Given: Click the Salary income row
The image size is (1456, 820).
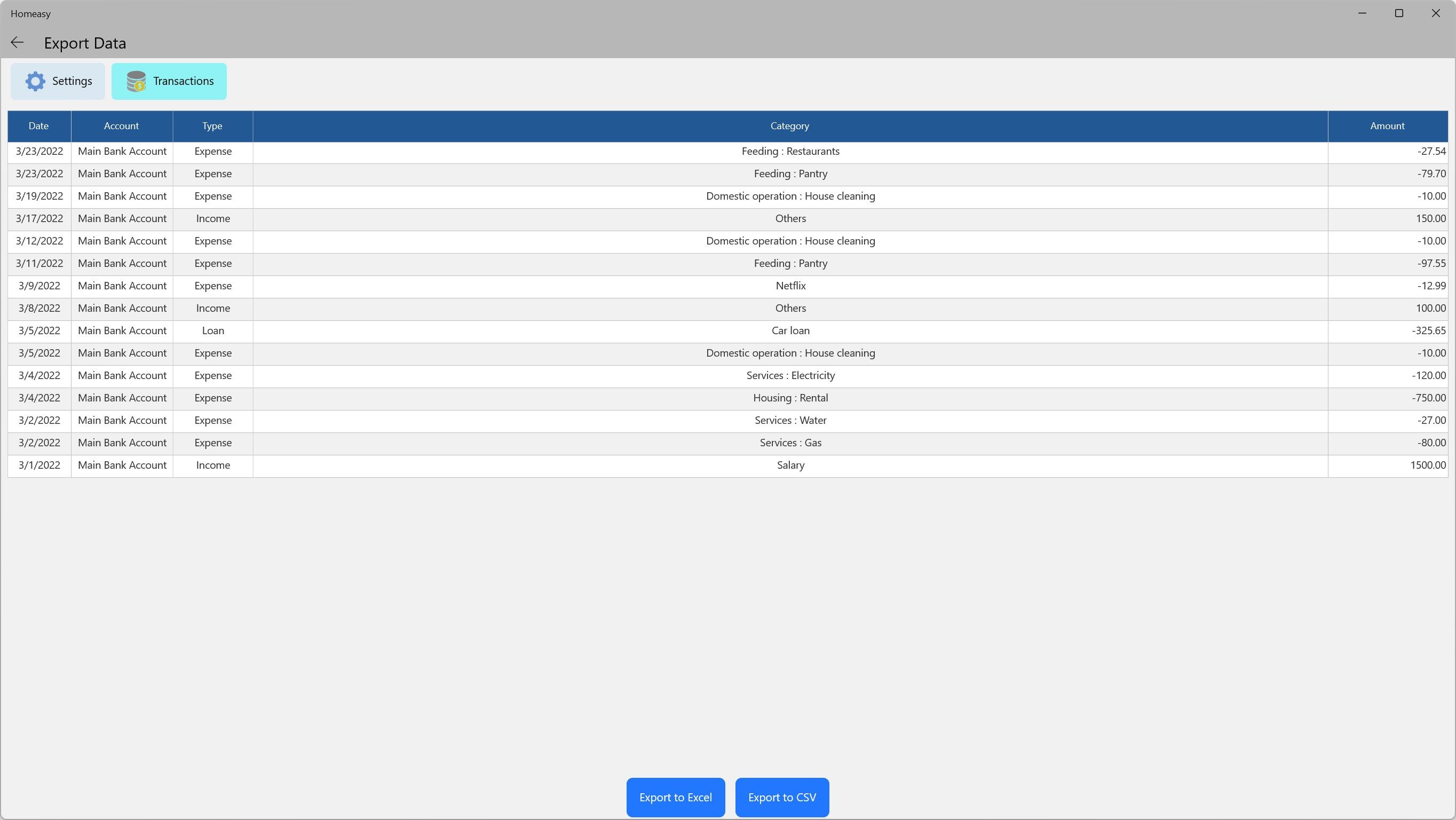Looking at the screenshot, I should click(x=728, y=465).
